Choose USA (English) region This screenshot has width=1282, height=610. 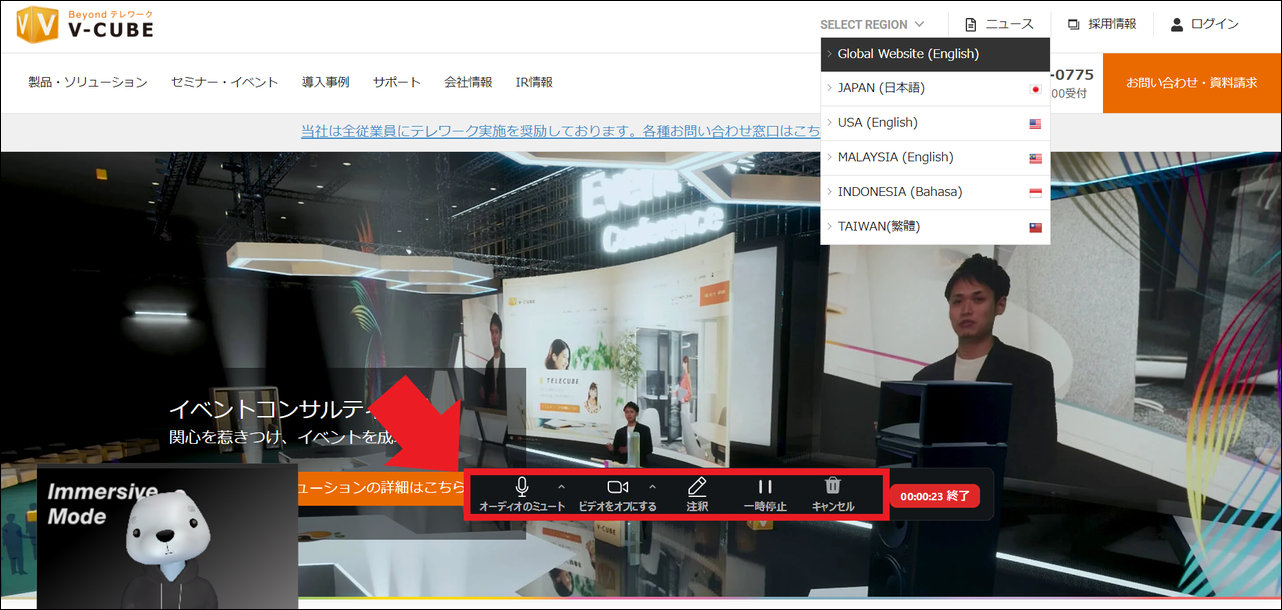[935, 123]
